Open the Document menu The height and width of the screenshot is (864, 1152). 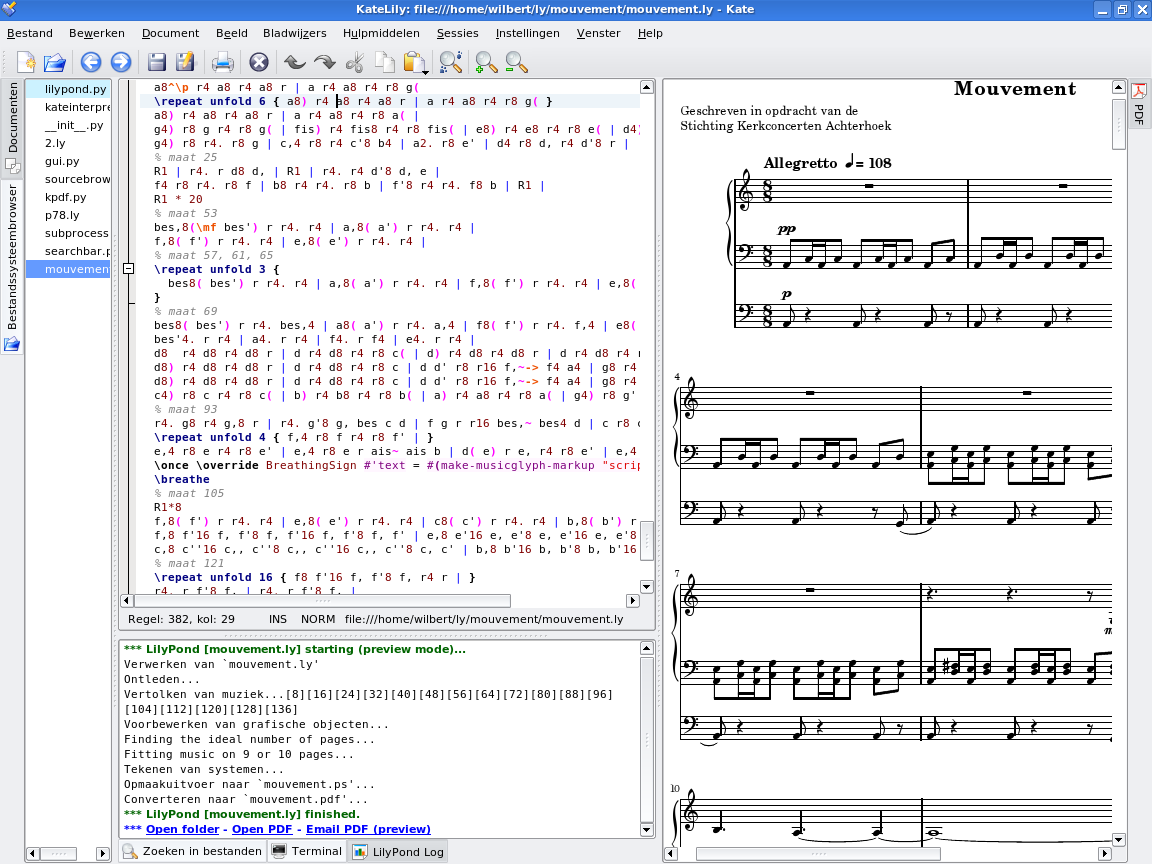click(170, 33)
